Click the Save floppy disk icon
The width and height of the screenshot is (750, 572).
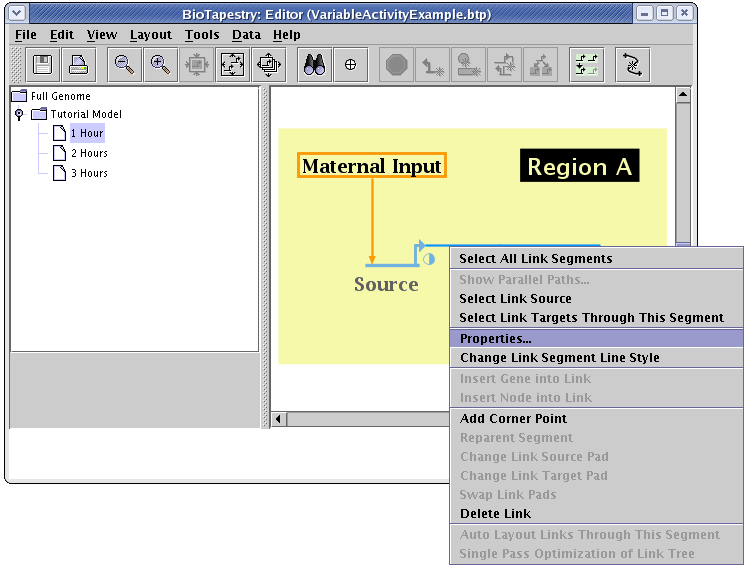pos(43,65)
